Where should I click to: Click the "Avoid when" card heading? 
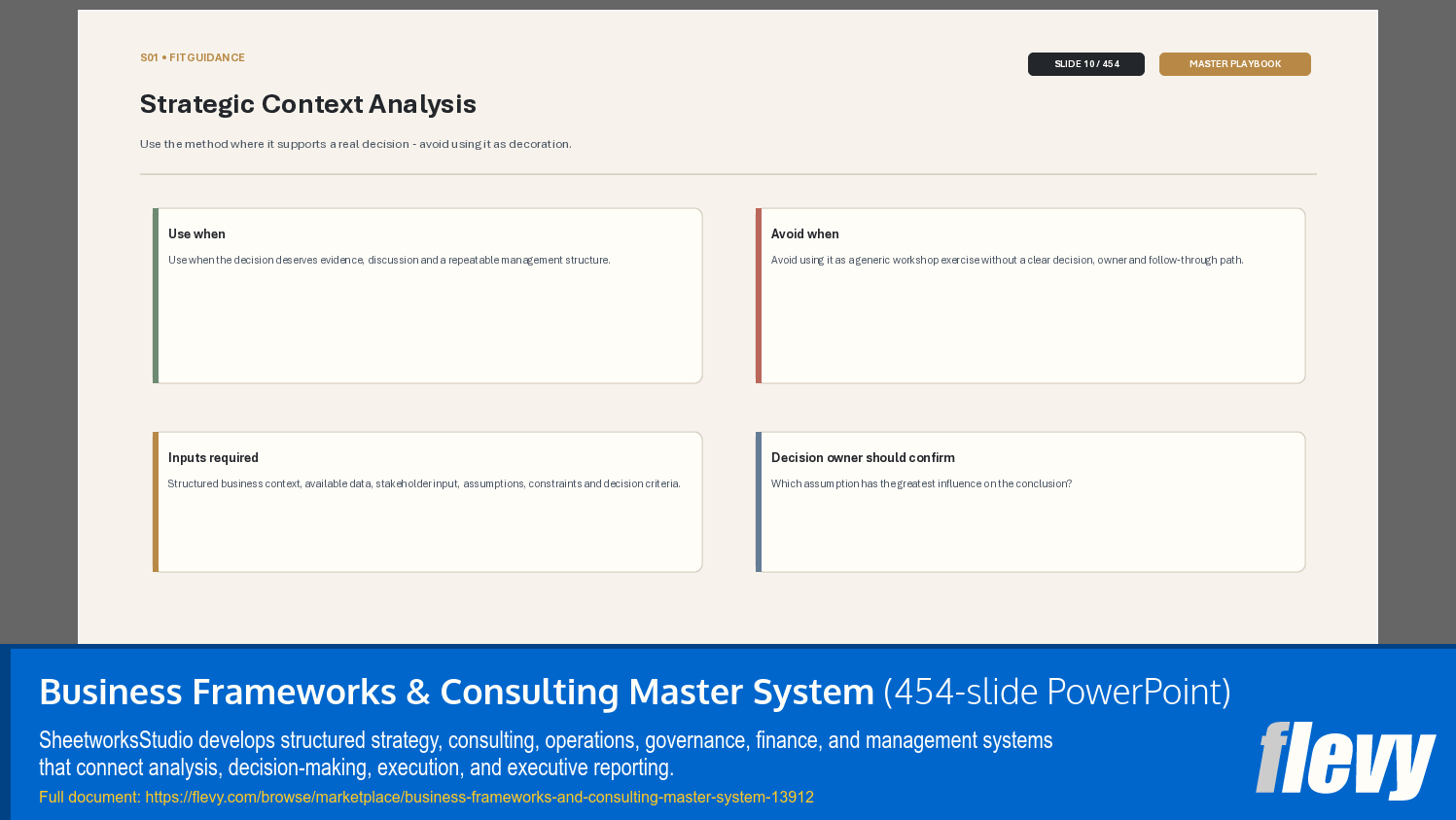(805, 234)
